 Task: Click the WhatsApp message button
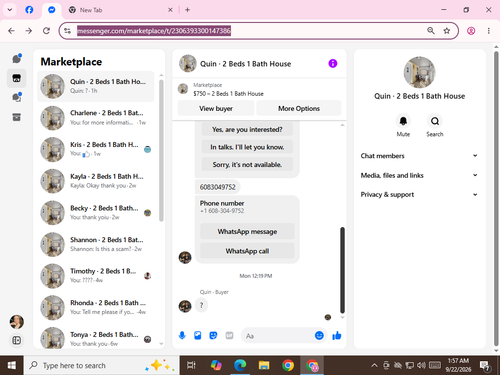(x=247, y=231)
